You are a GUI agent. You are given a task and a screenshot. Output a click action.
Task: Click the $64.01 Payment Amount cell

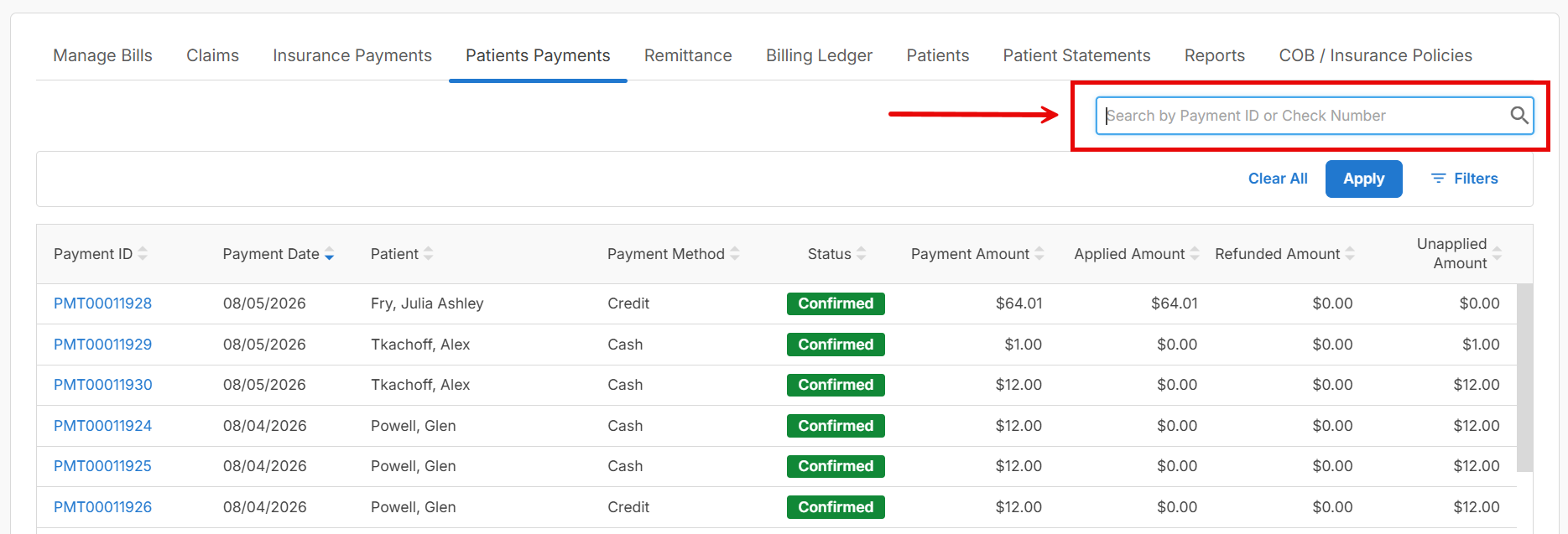[x=1018, y=303]
